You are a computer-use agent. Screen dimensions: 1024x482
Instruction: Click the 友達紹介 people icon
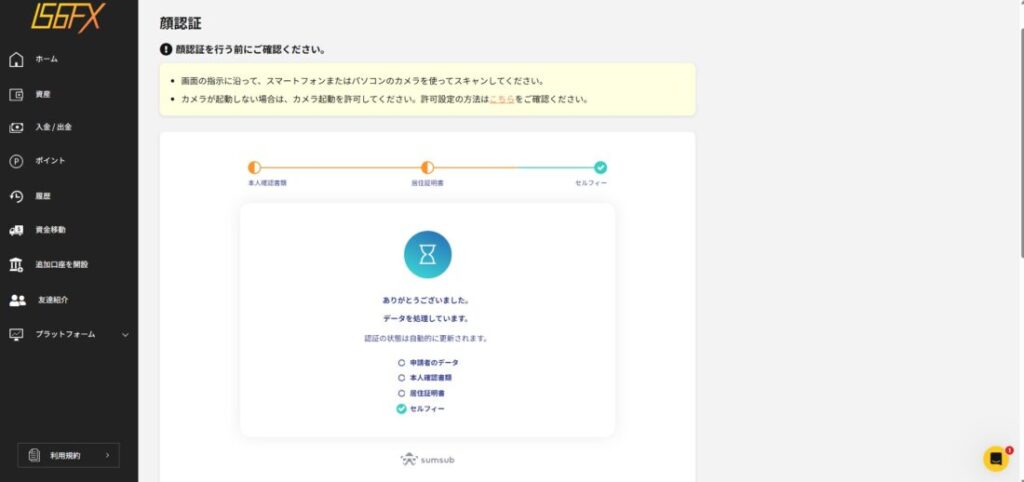(x=17, y=299)
